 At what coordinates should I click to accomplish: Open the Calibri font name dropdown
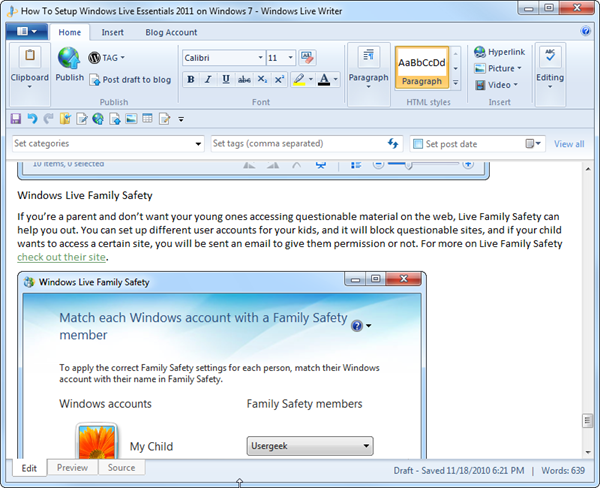(262, 57)
